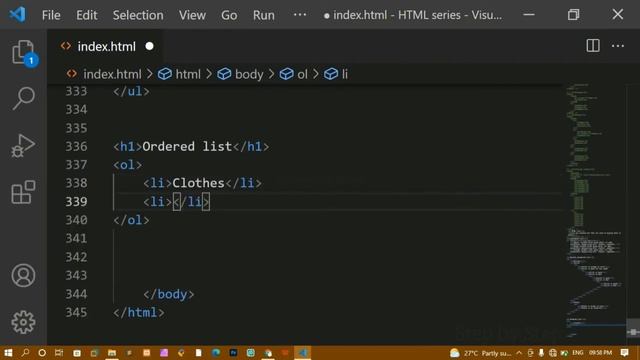This screenshot has height=360, width=640.
Task: Open the Windows Start menu
Action: (8, 353)
